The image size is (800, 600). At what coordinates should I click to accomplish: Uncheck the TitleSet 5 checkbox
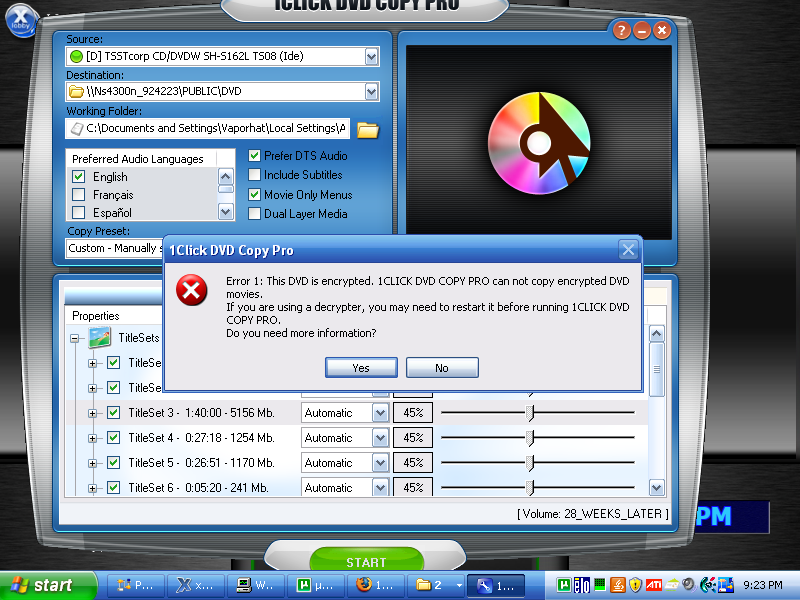[x=113, y=463]
